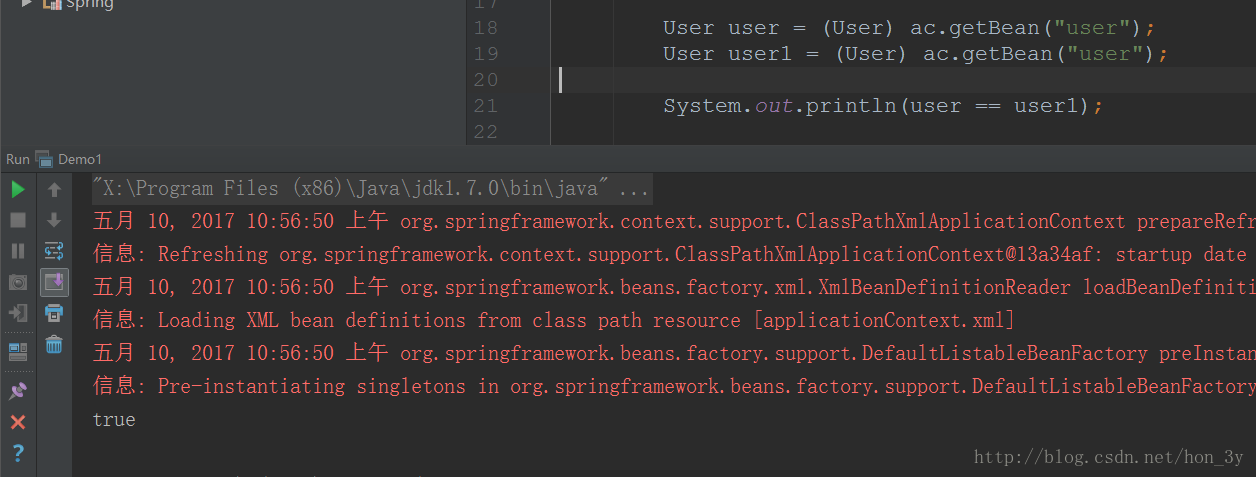Open Help with the question mark icon
Screen dimensions: 1256x477
click(x=18, y=453)
